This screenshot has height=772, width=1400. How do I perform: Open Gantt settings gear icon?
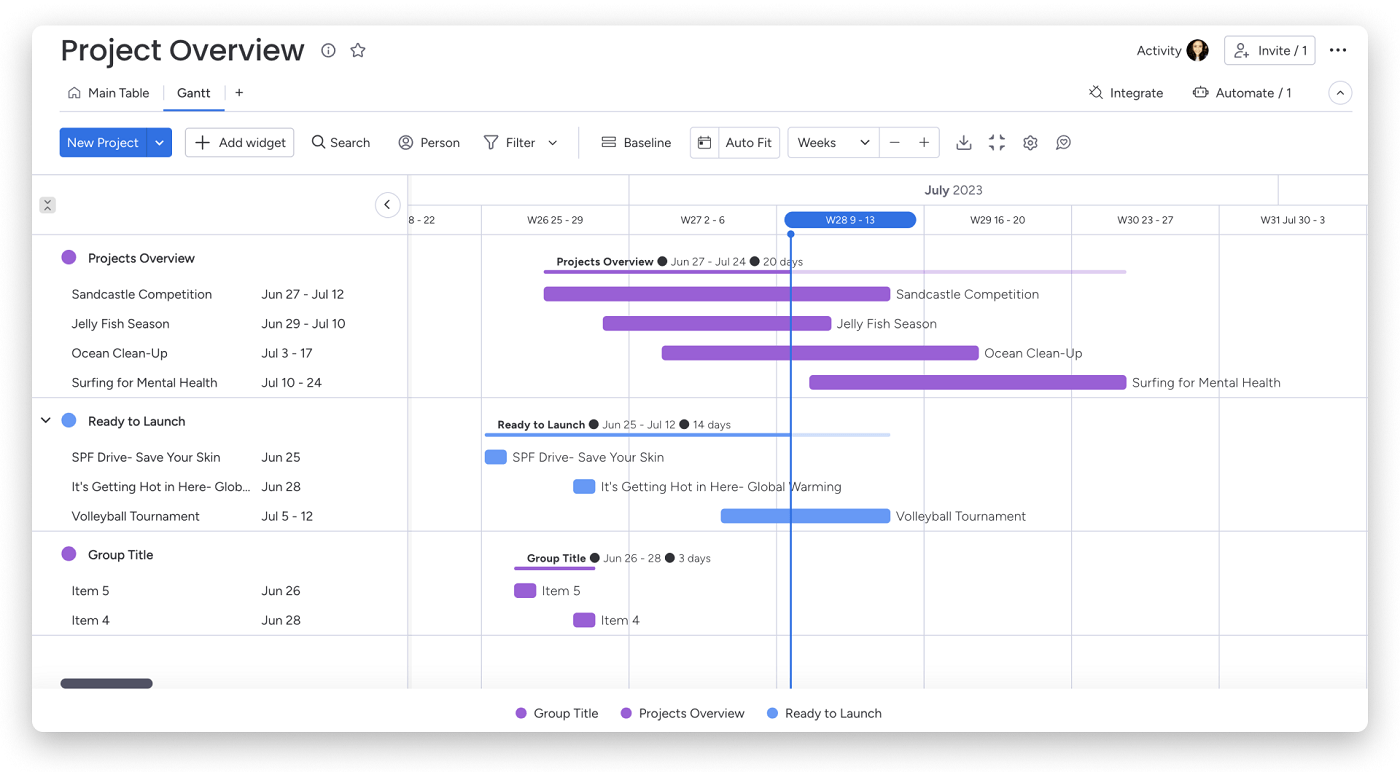(1030, 143)
